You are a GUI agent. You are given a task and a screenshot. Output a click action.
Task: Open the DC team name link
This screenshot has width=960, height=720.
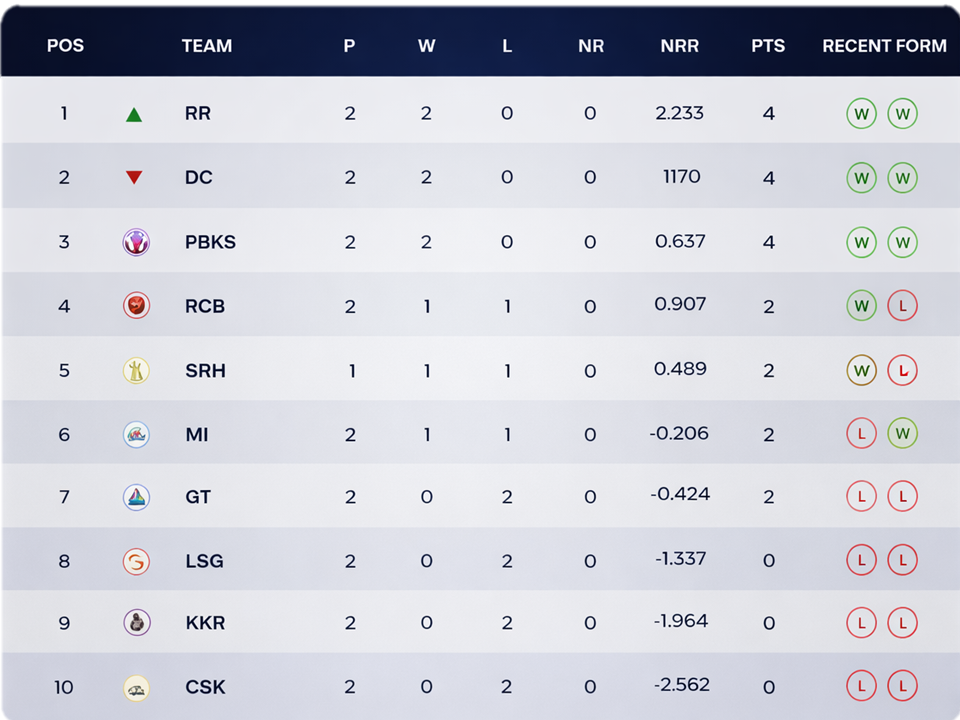[x=199, y=178]
